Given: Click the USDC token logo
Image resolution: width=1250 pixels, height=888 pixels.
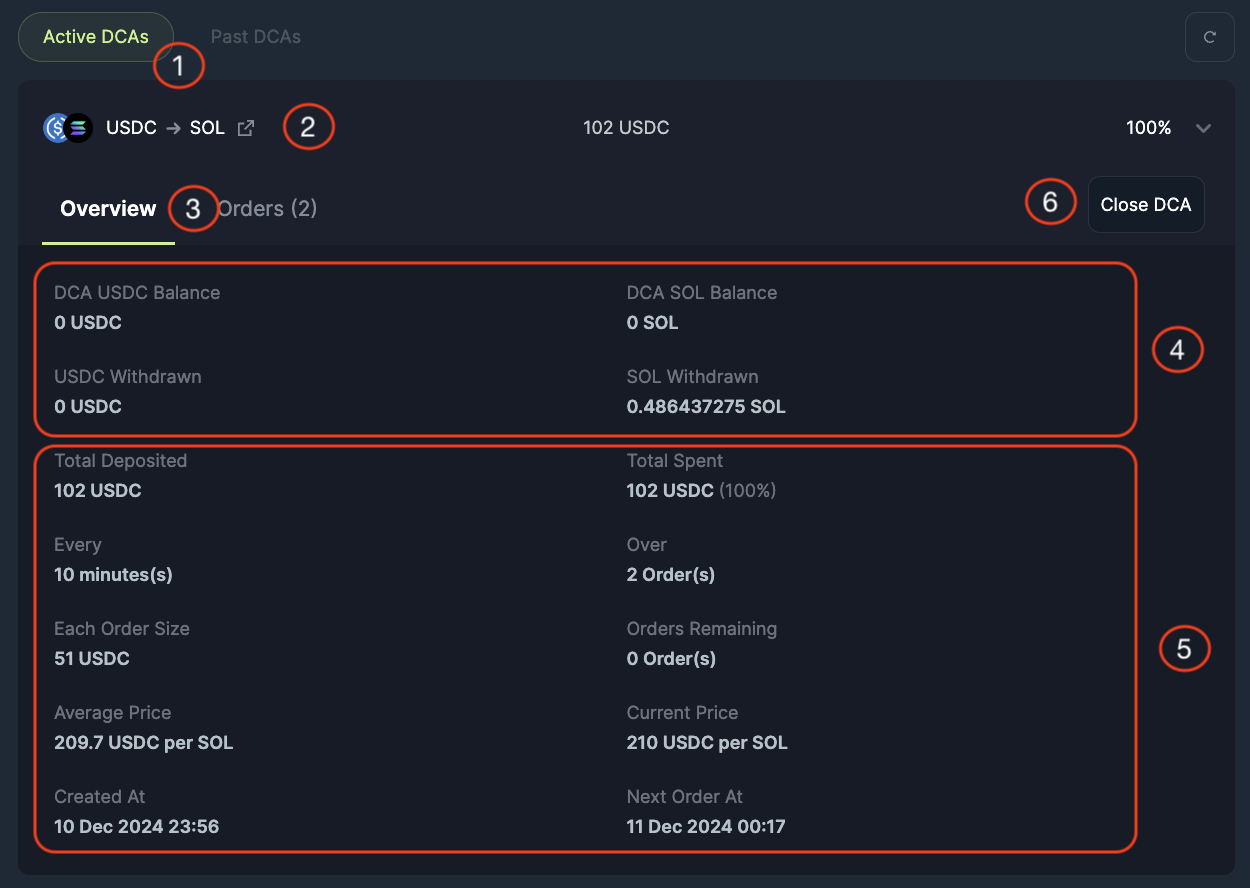Looking at the screenshot, I should coord(56,128).
